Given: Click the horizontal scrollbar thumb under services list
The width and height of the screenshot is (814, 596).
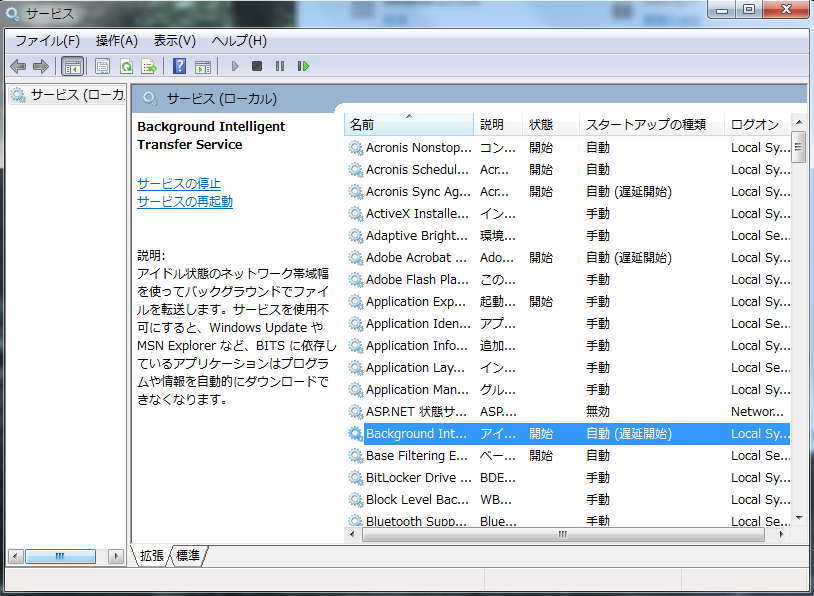Looking at the screenshot, I should tap(563, 534).
